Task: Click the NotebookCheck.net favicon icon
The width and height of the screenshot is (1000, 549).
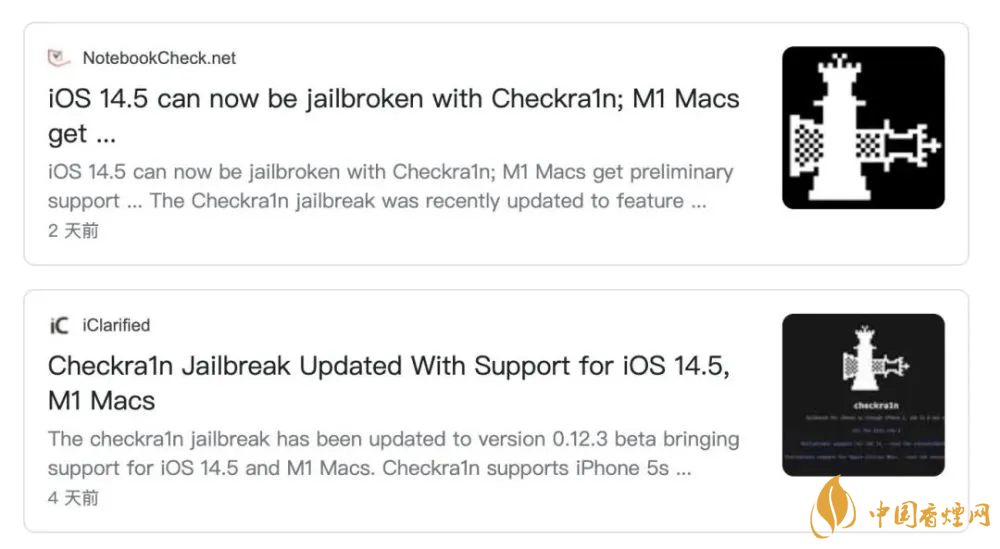Action: (x=59, y=58)
